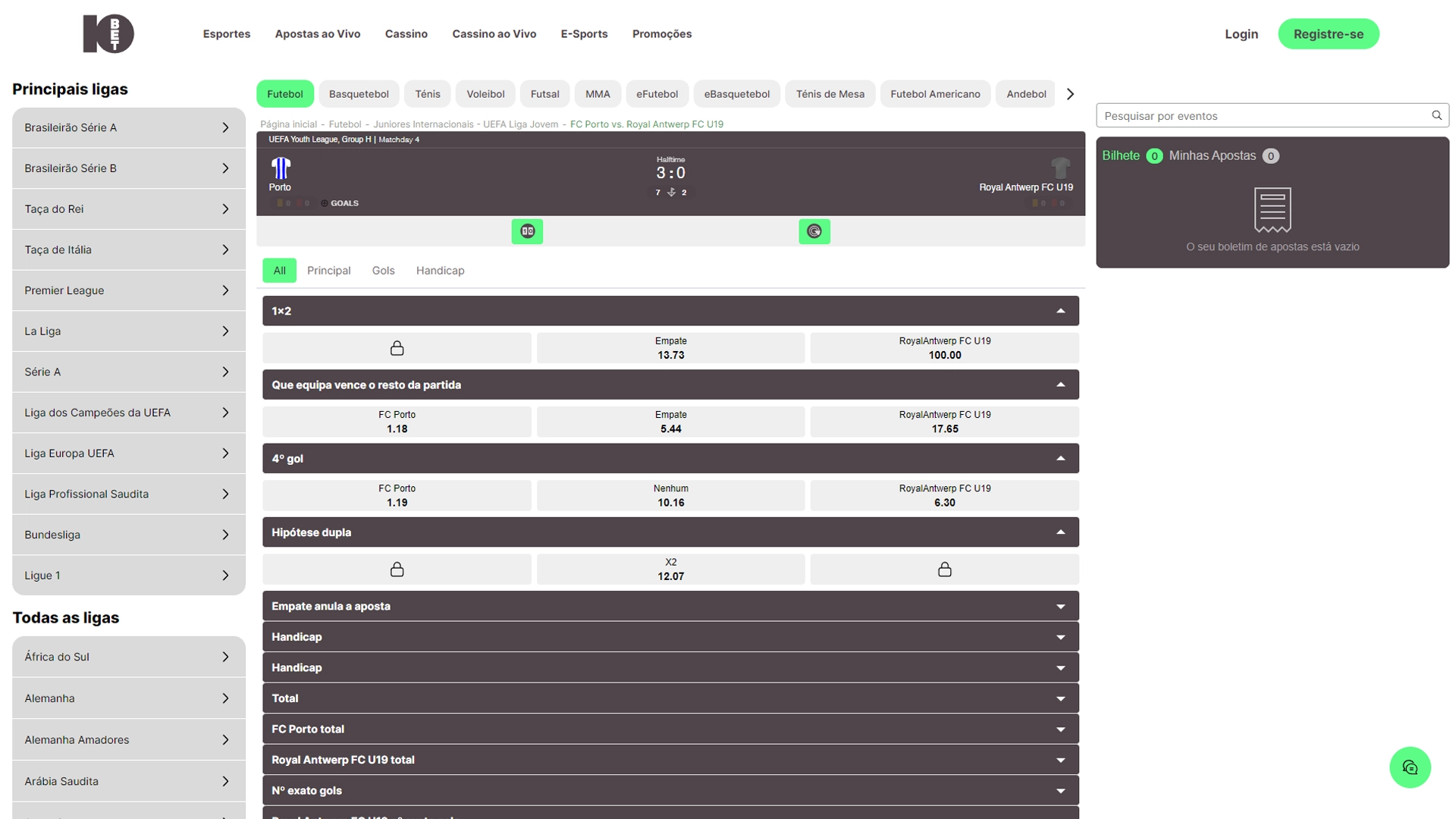Select Futebol Americano sport tab
Screen dimensions: 1456x819
coord(935,94)
